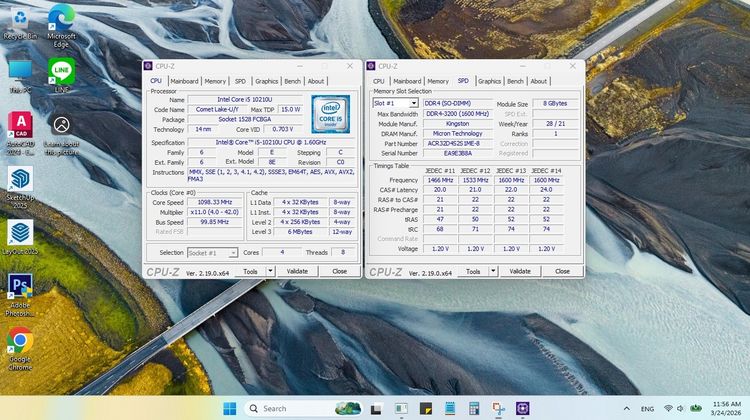The height and width of the screenshot is (420, 750).
Task: Launch the SketchUp 2025 desktop shortcut
Action: point(20,187)
